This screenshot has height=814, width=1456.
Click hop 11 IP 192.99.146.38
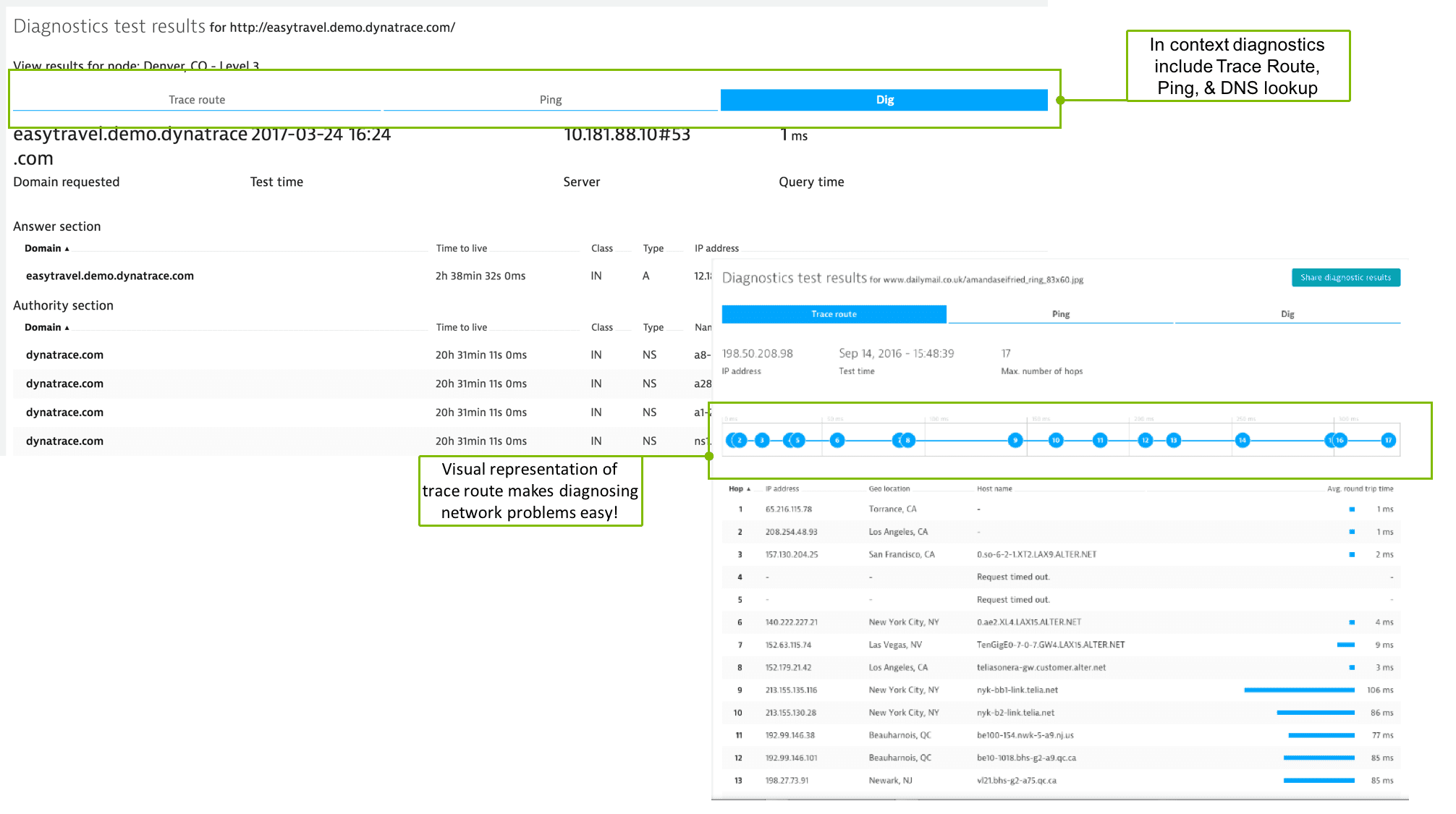pos(790,735)
